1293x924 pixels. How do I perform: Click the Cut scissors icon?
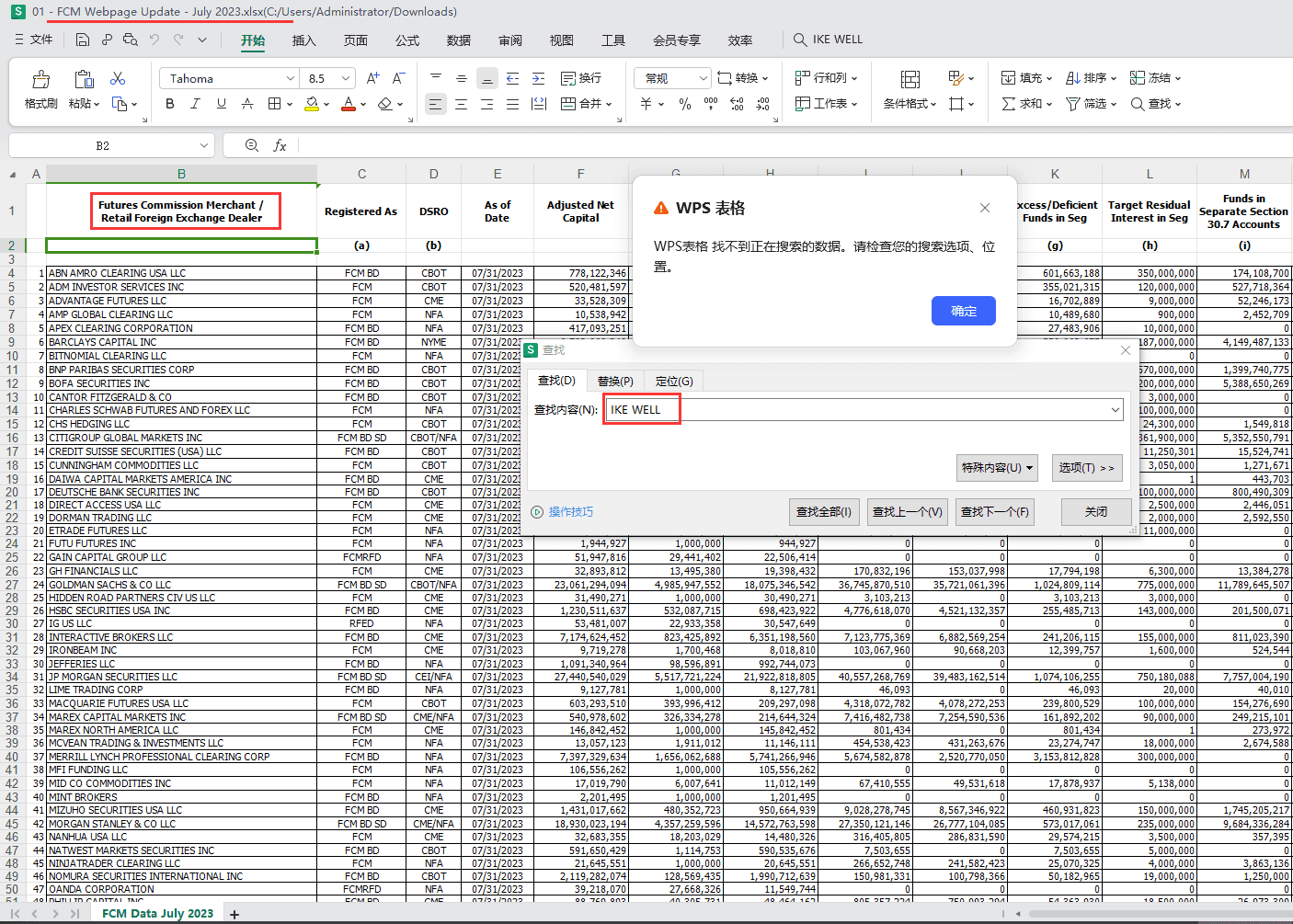click(118, 79)
